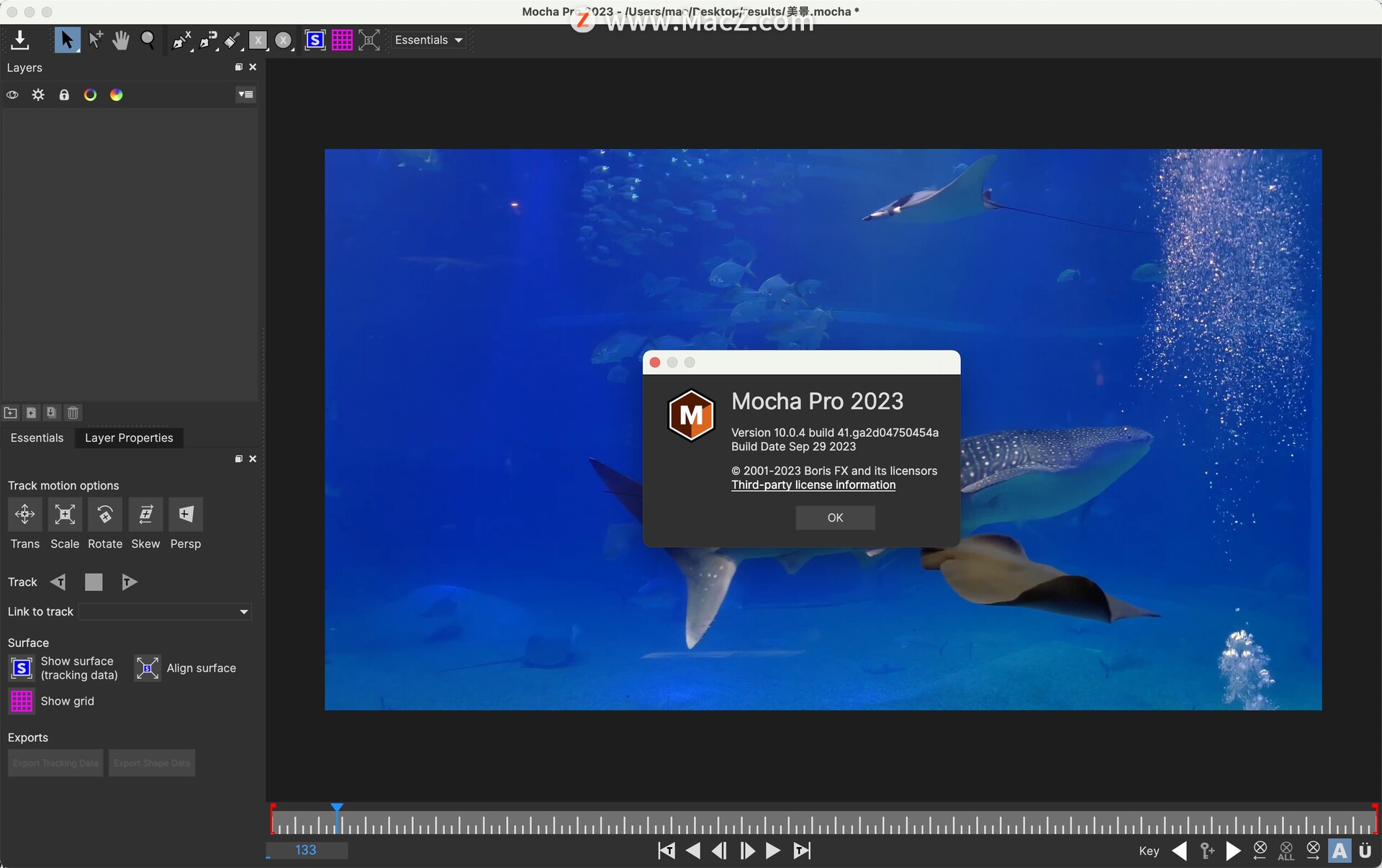
Task: Click the add keyframe key-plus icon
Action: tap(1207, 851)
